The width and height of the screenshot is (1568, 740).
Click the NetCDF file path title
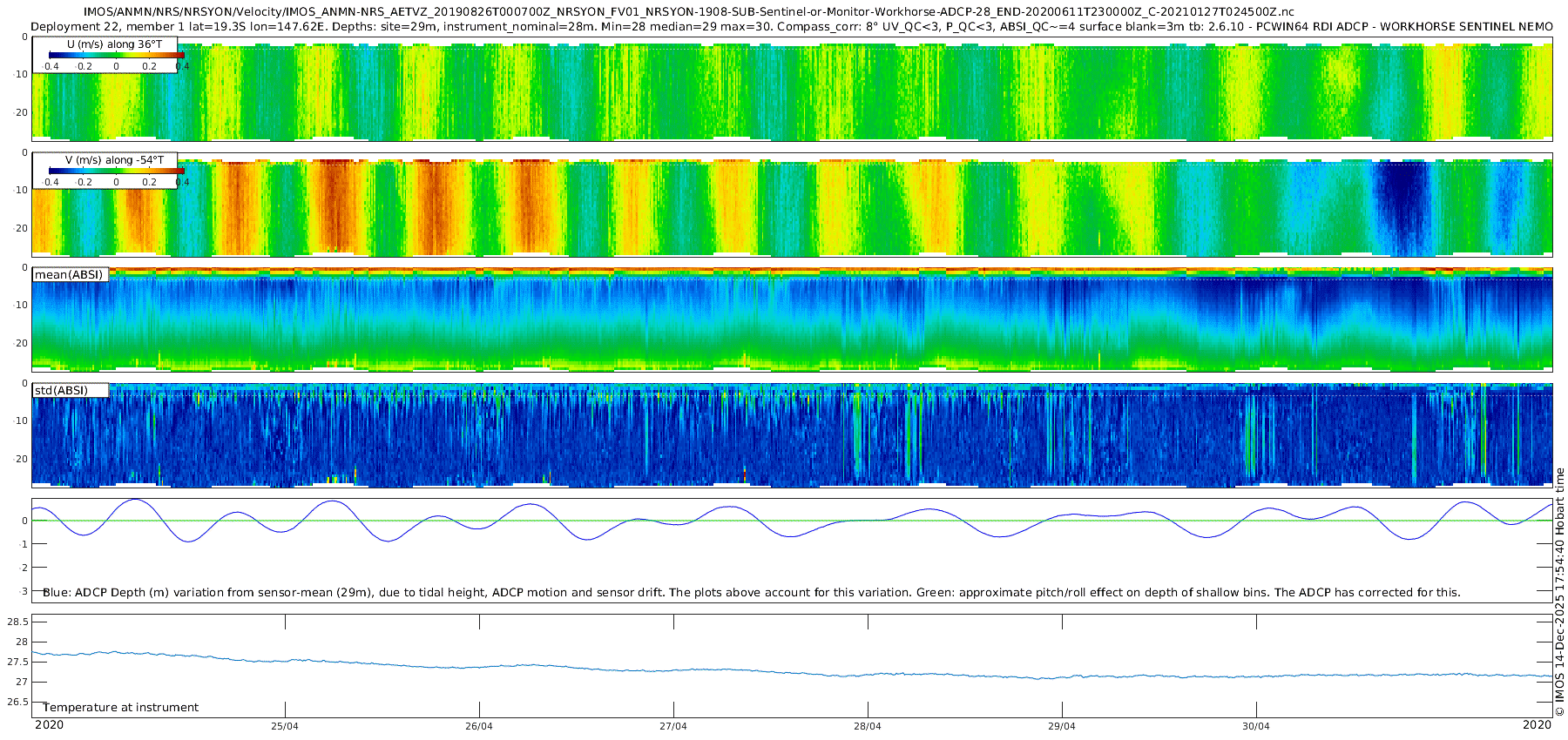pos(688,12)
